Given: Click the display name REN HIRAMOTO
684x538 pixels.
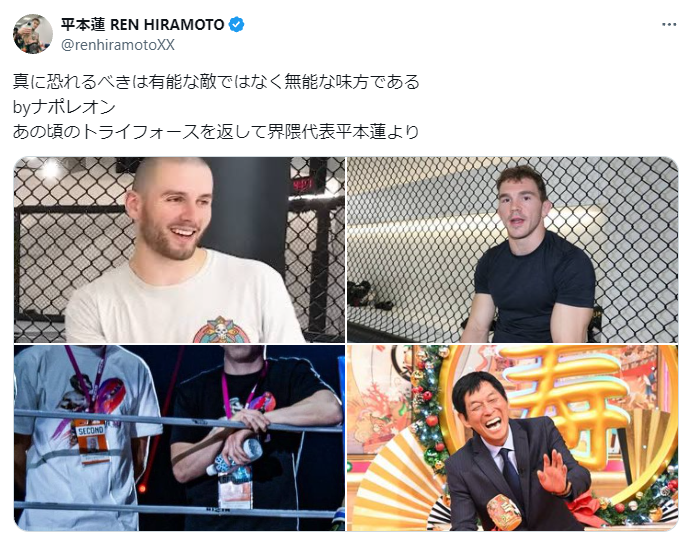Looking at the screenshot, I should (x=167, y=25).
